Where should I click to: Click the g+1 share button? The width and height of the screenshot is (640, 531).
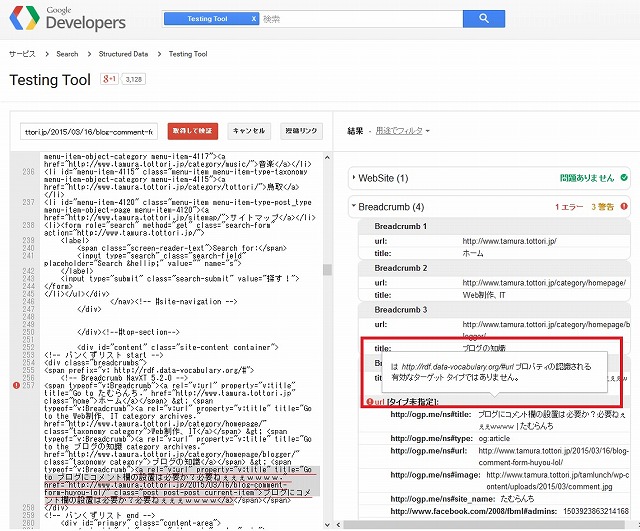(x=109, y=79)
